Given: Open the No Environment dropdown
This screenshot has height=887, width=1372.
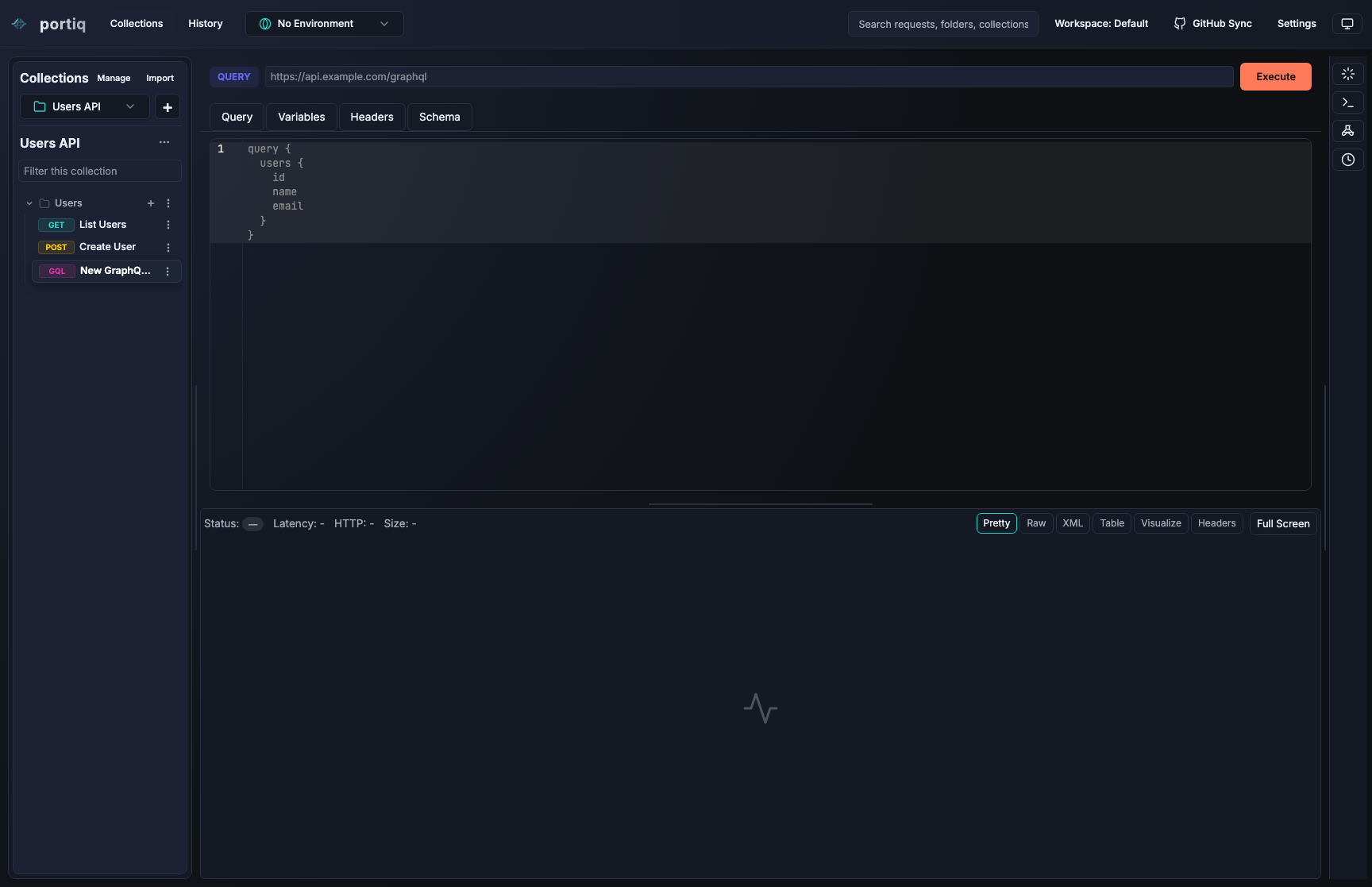Looking at the screenshot, I should (x=325, y=24).
